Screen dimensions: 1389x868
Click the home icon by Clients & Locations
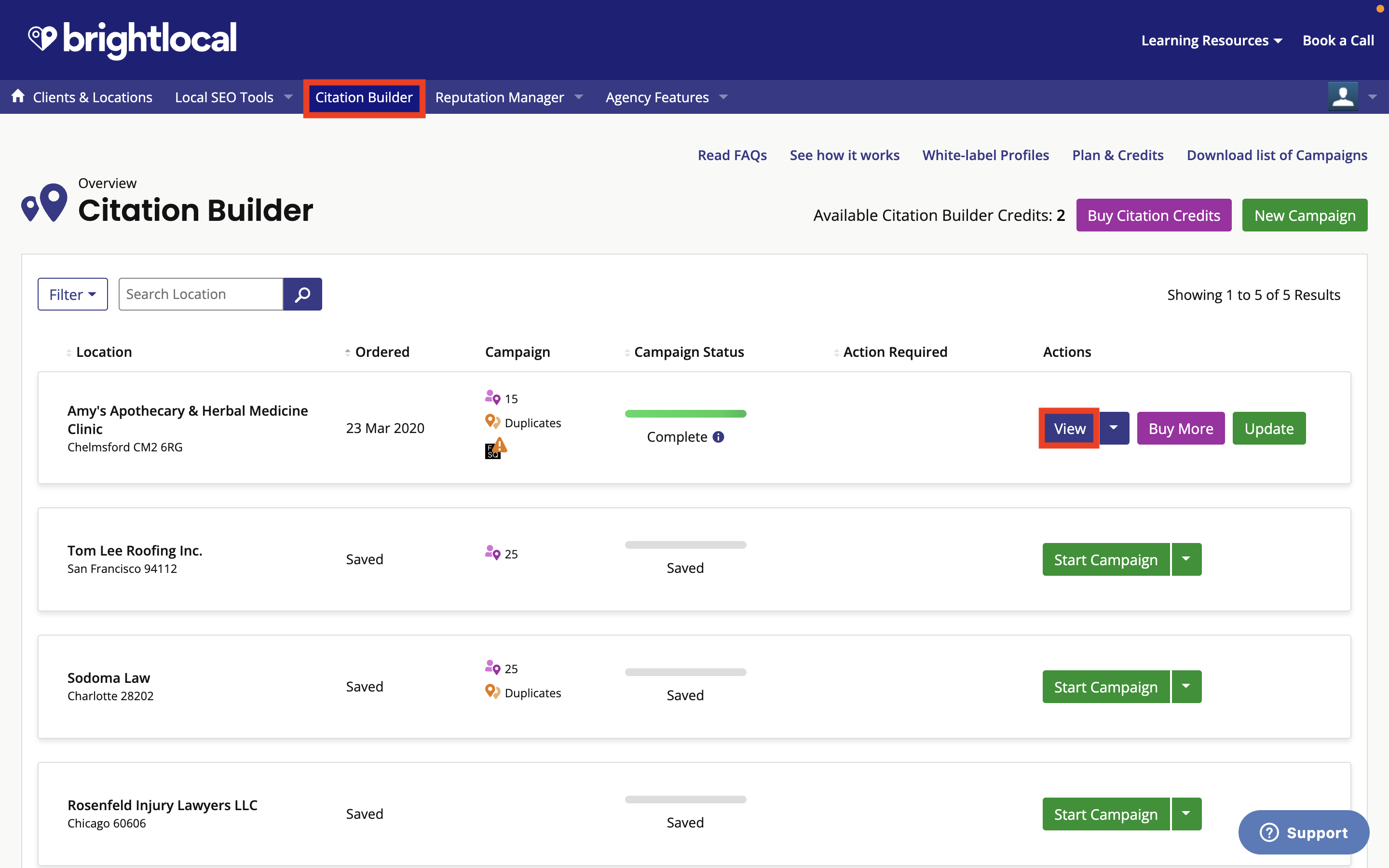coord(18,96)
